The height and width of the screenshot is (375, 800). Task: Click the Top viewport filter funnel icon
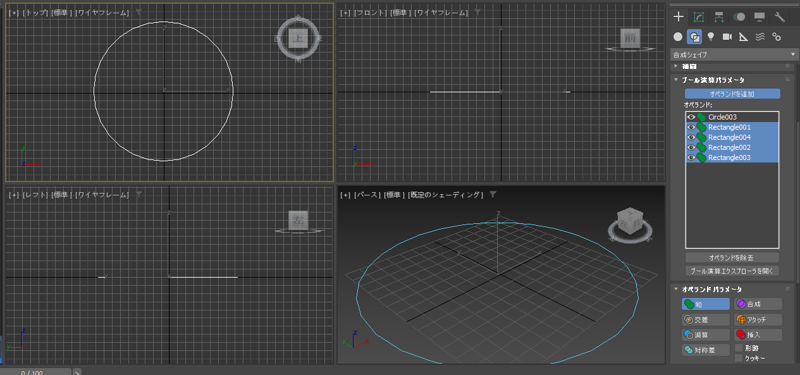139,12
